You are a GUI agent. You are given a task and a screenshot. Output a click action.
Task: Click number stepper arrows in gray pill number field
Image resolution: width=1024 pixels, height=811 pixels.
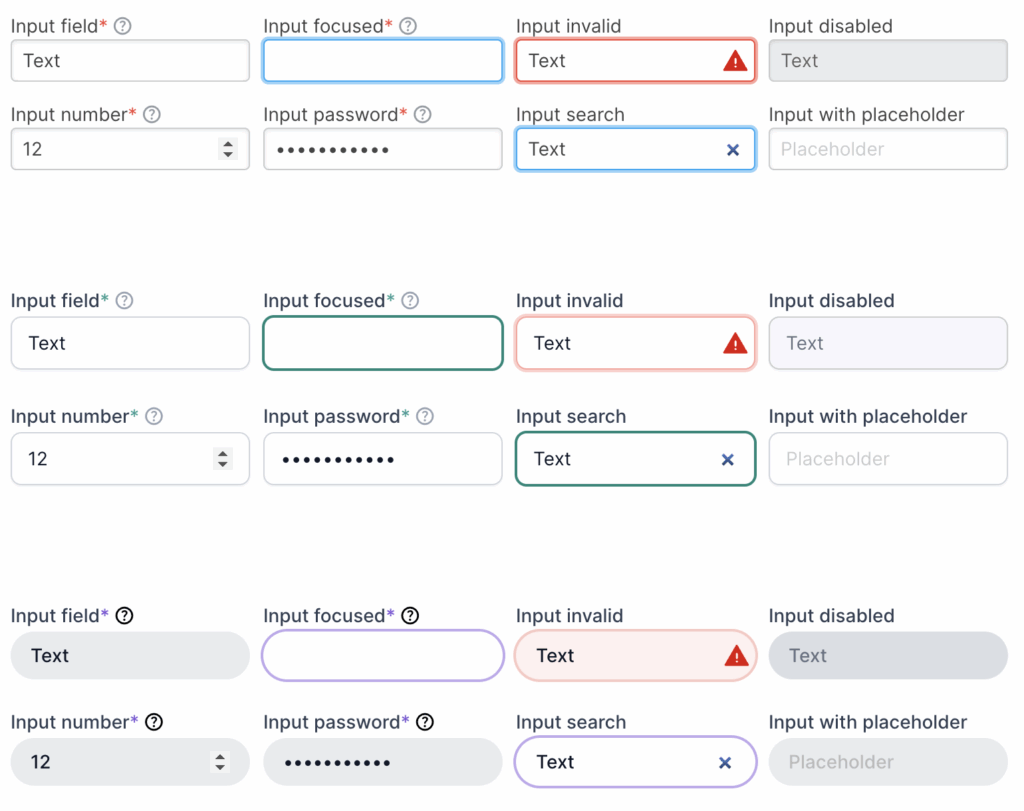pyautogui.click(x=220, y=763)
